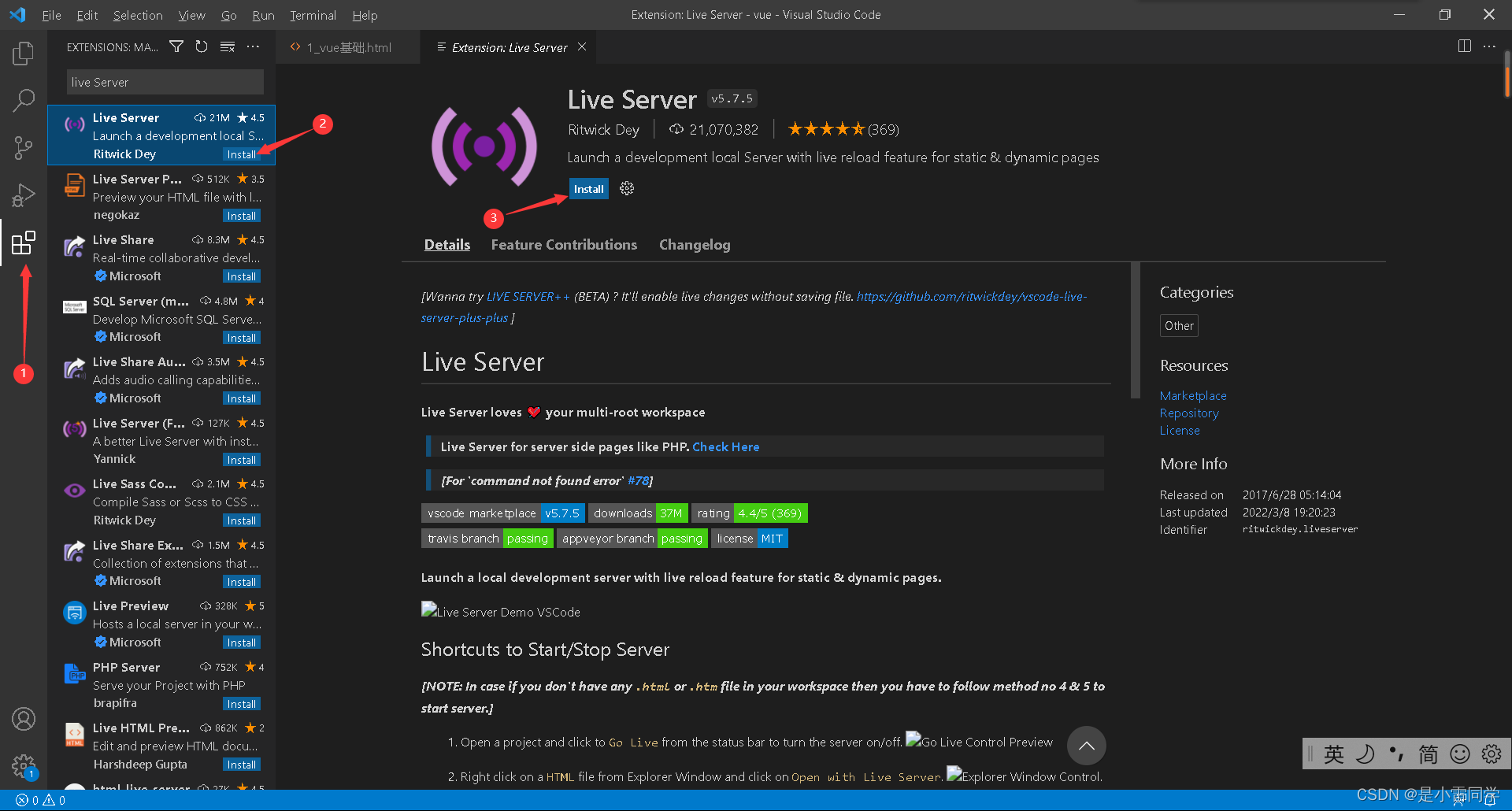This screenshot has width=1512, height=811.
Task: Click the scroll-to-top arrow button
Action: click(x=1086, y=746)
